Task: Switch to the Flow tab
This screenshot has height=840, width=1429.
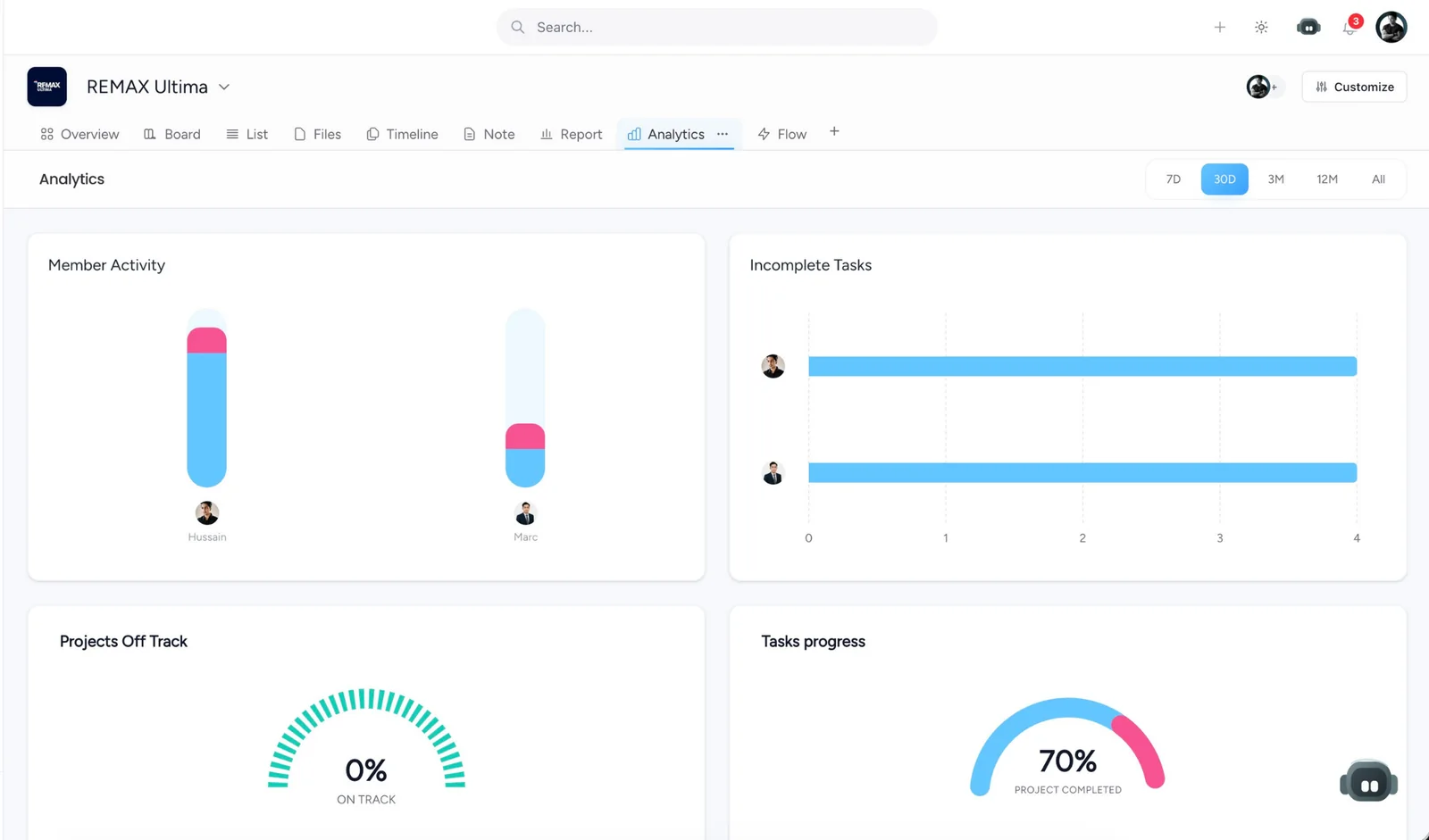Action: click(782, 134)
